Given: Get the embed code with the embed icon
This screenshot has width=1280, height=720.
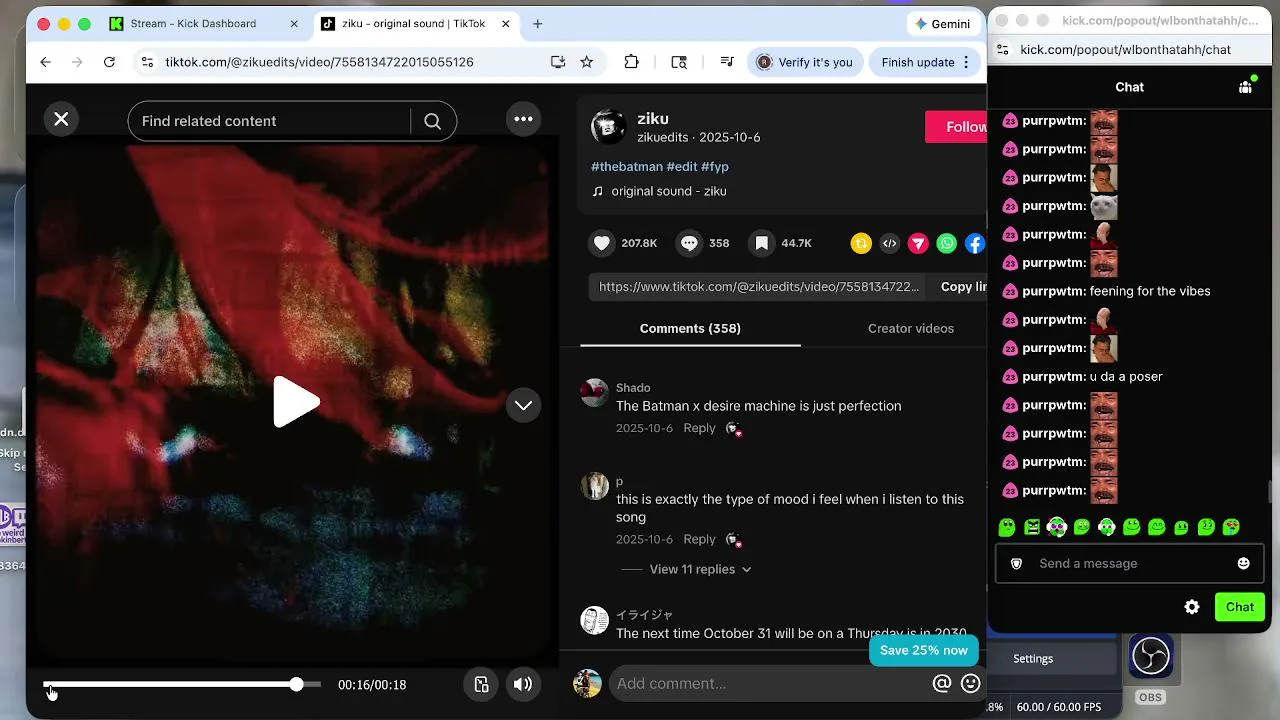Looking at the screenshot, I should click(x=889, y=243).
